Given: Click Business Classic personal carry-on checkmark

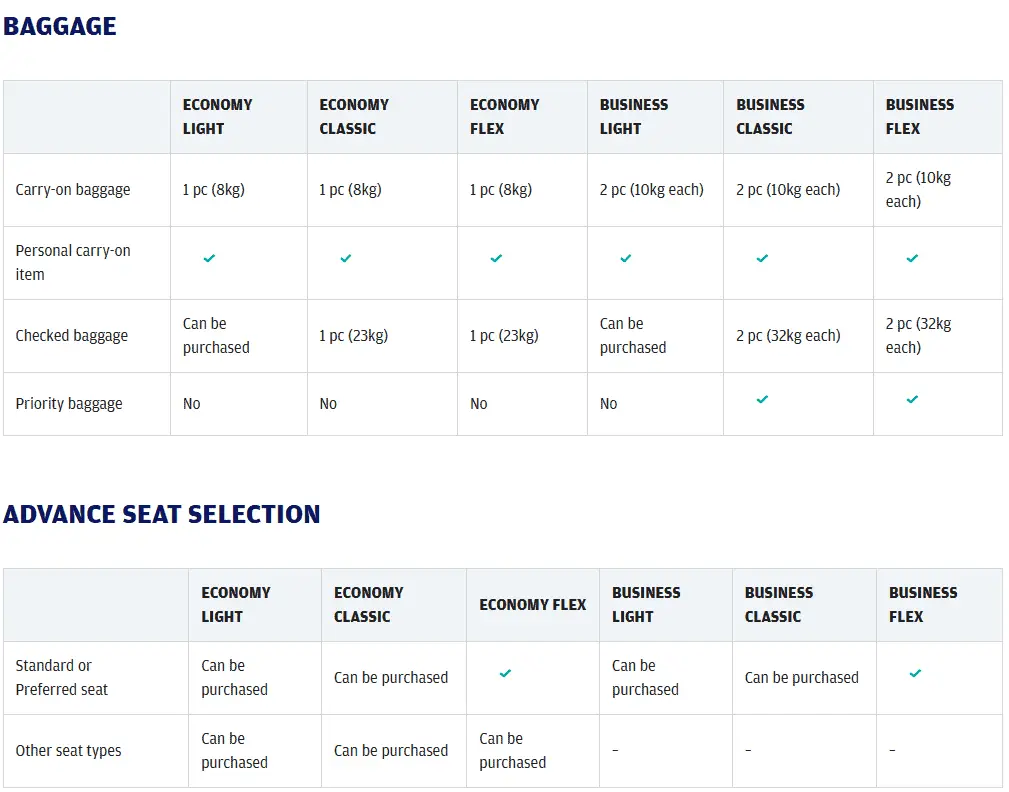Looking at the screenshot, I should (x=762, y=258).
